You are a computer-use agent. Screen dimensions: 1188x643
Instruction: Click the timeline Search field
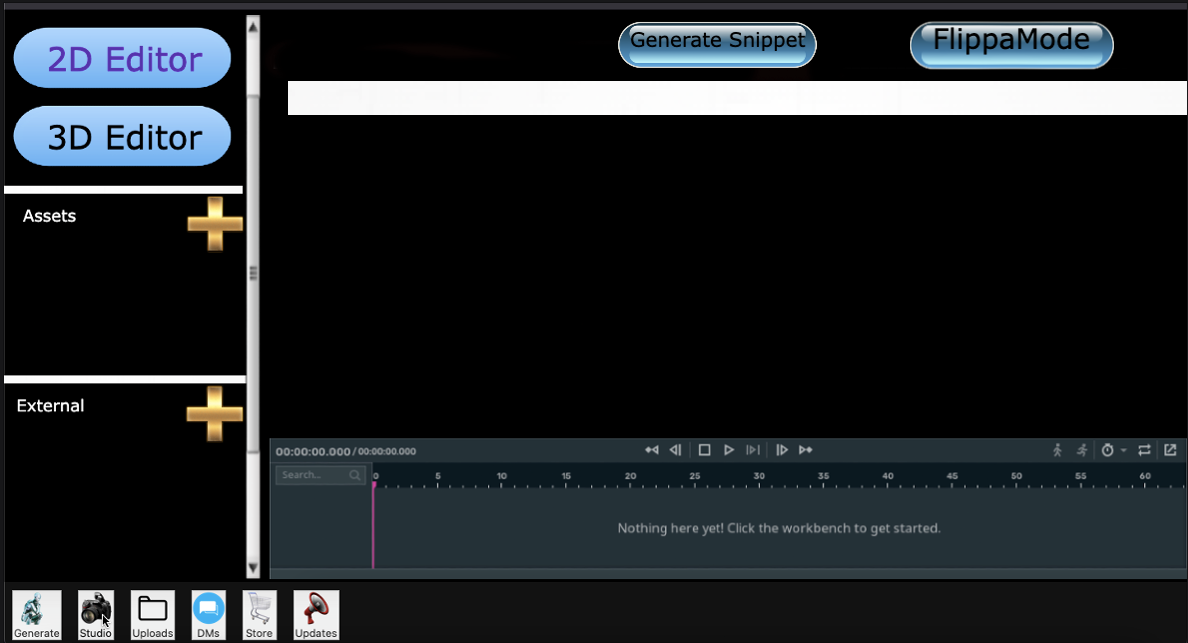320,475
